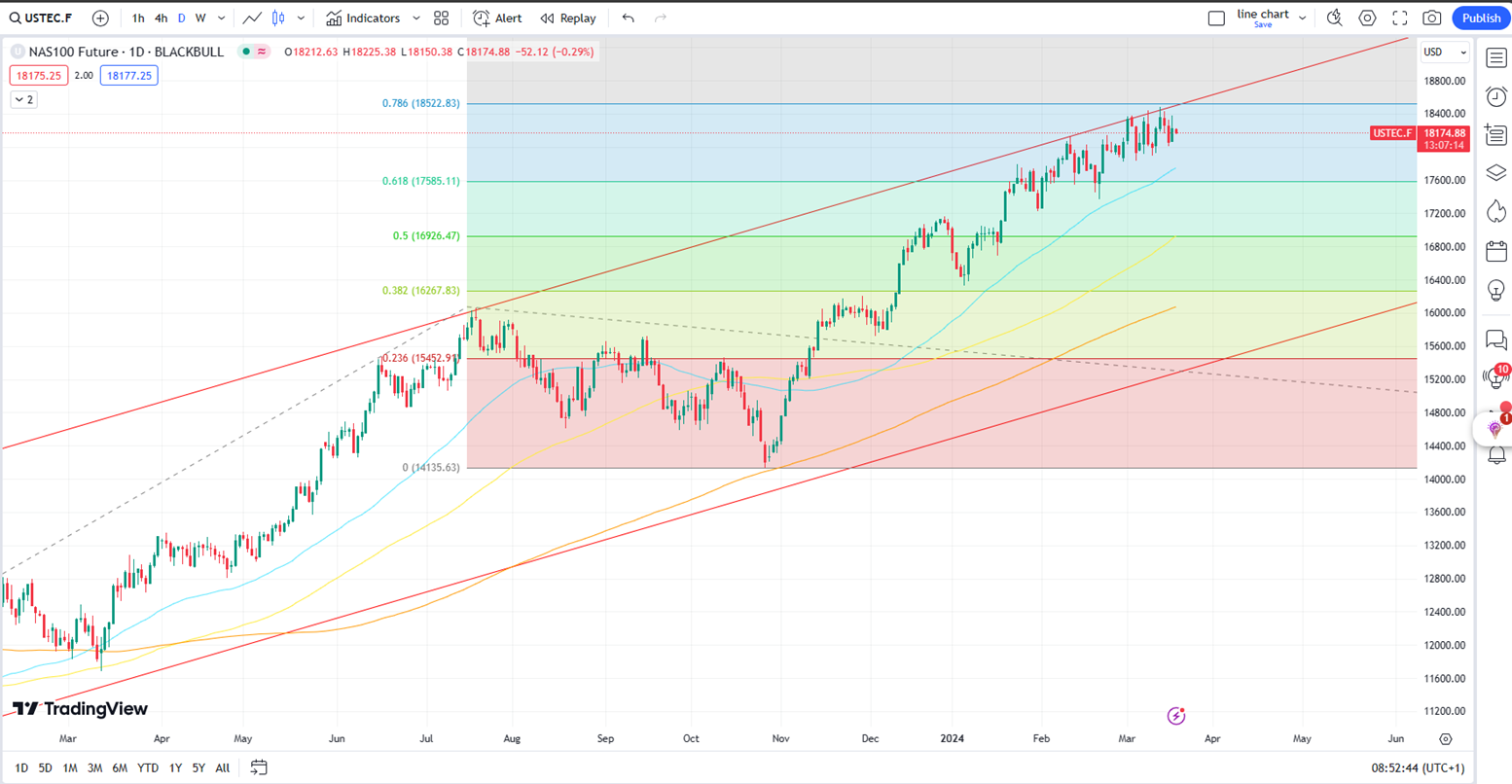
Task: Open the time axis settings gear icon
Action: tap(1446, 739)
